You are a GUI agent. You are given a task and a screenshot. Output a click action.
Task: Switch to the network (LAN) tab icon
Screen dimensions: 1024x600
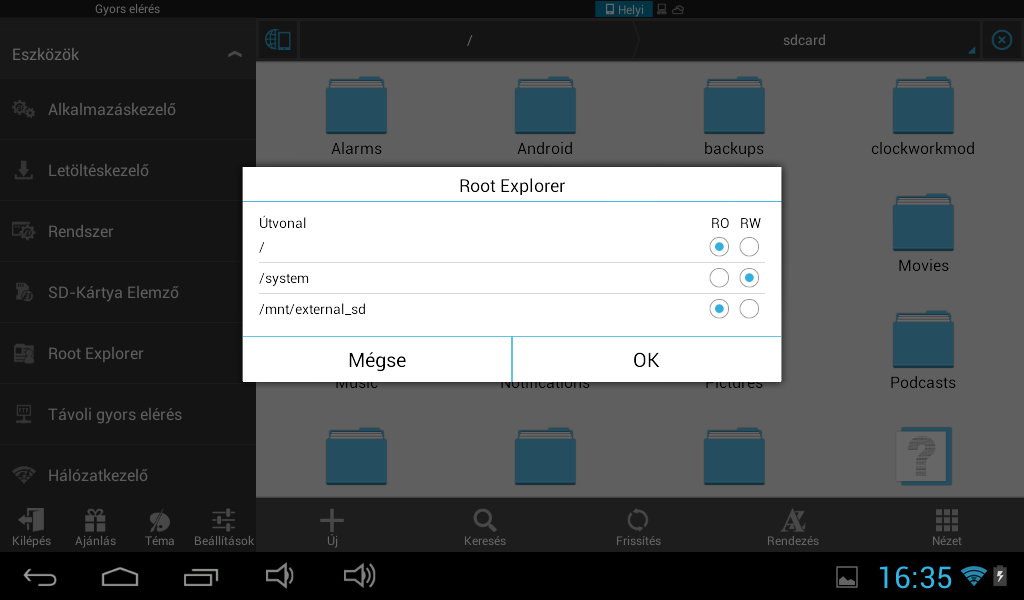tap(662, 9)
